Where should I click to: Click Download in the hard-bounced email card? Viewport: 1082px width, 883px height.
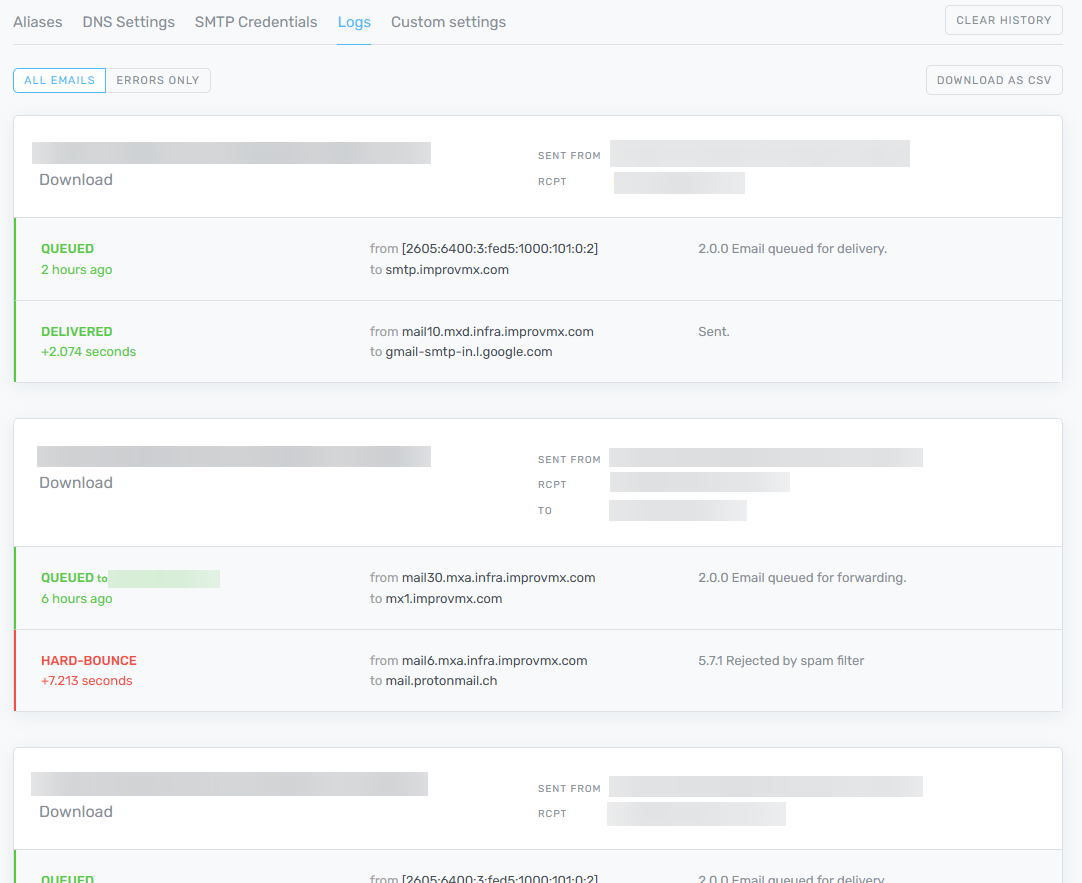point(76,483)
